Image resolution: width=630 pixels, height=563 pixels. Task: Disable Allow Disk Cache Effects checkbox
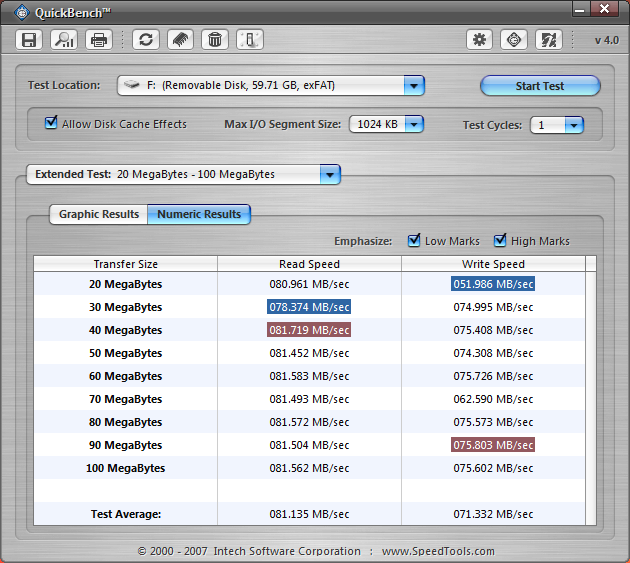coord(52,124)
